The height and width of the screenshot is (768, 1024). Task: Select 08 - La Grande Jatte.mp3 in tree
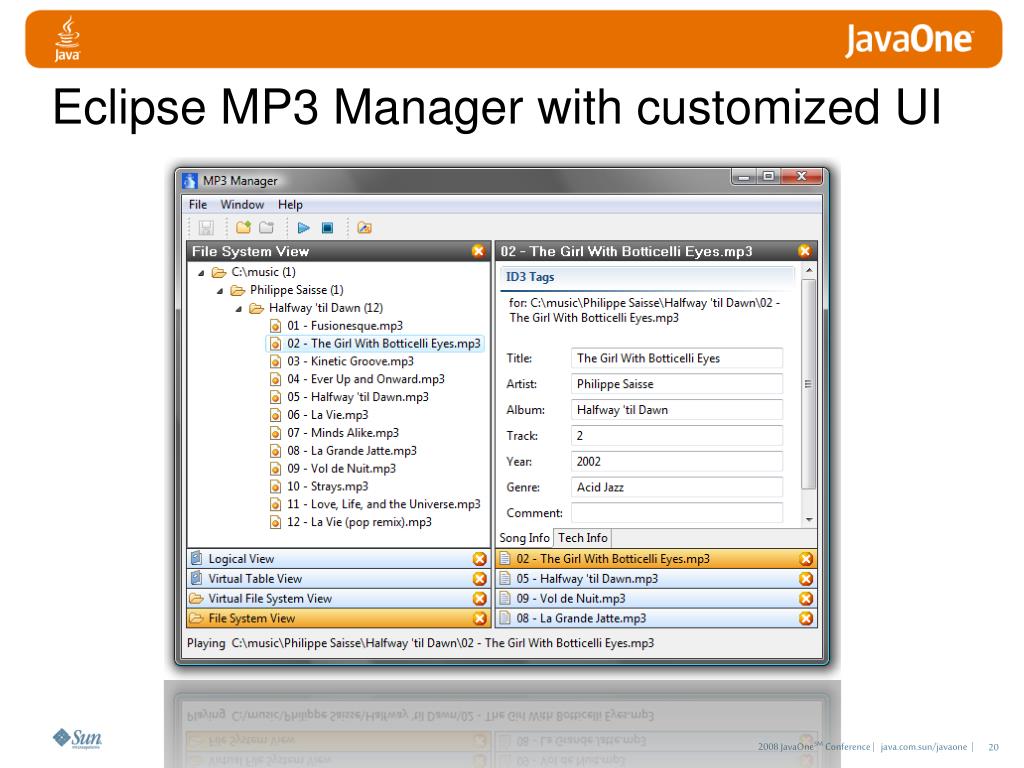click(351, 451)
